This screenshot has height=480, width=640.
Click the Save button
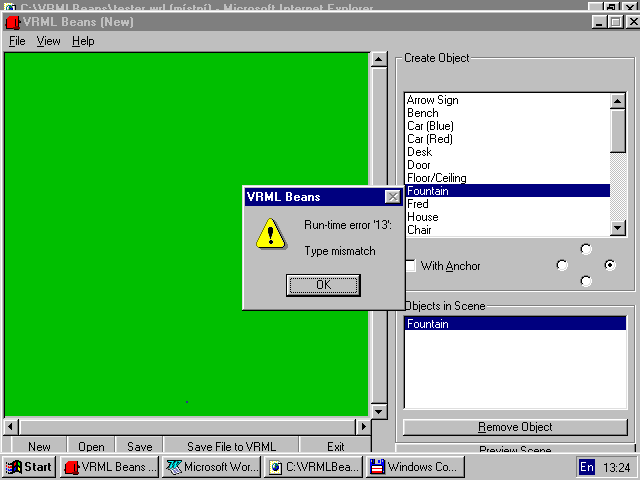[139, 446]
